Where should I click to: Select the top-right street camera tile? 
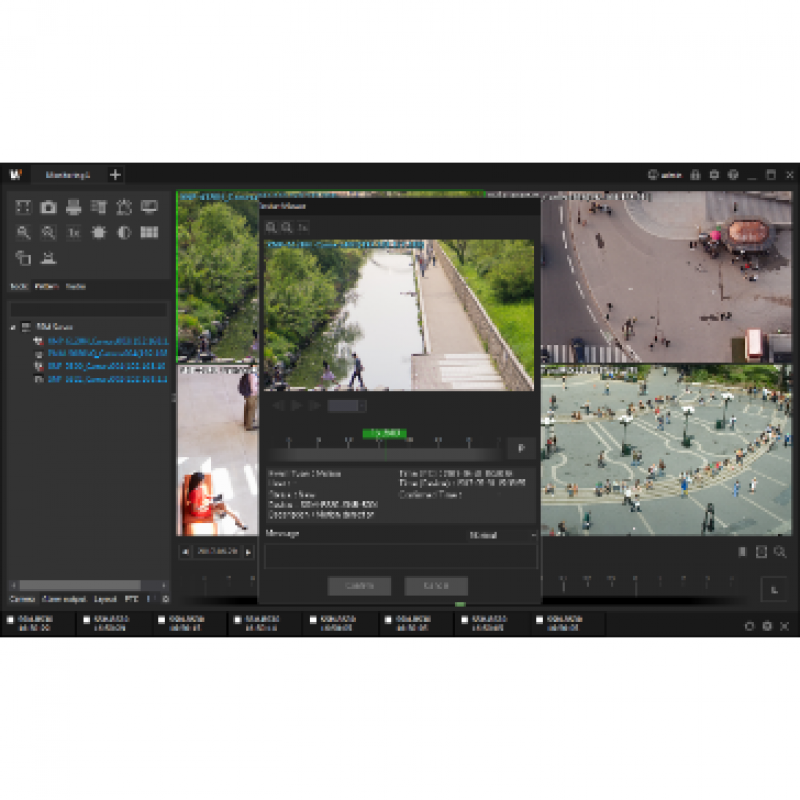pyautogui.click(x=666, y=278)
